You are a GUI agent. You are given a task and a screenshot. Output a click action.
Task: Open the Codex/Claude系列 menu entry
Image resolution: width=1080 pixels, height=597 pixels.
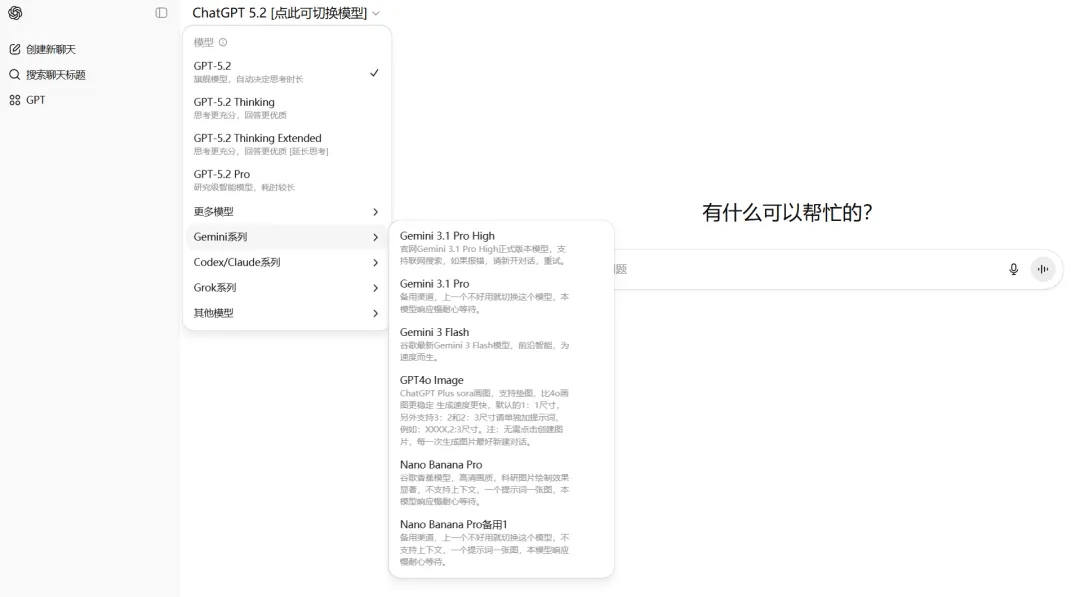(287, 262)
